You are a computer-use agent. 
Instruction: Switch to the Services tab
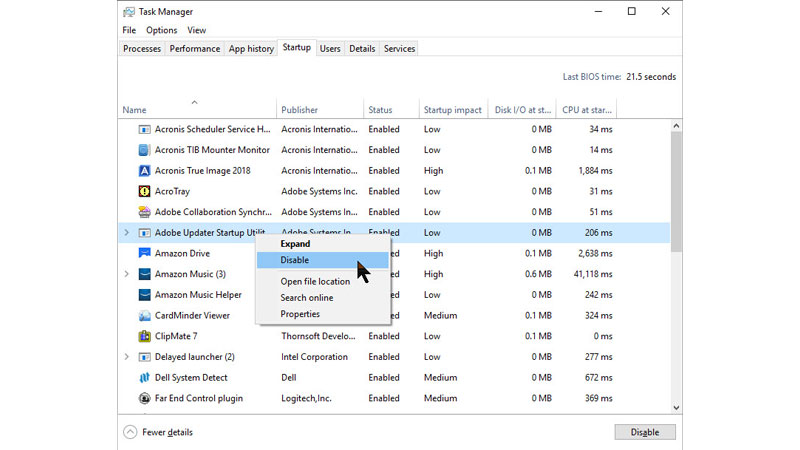click(399, 48)
